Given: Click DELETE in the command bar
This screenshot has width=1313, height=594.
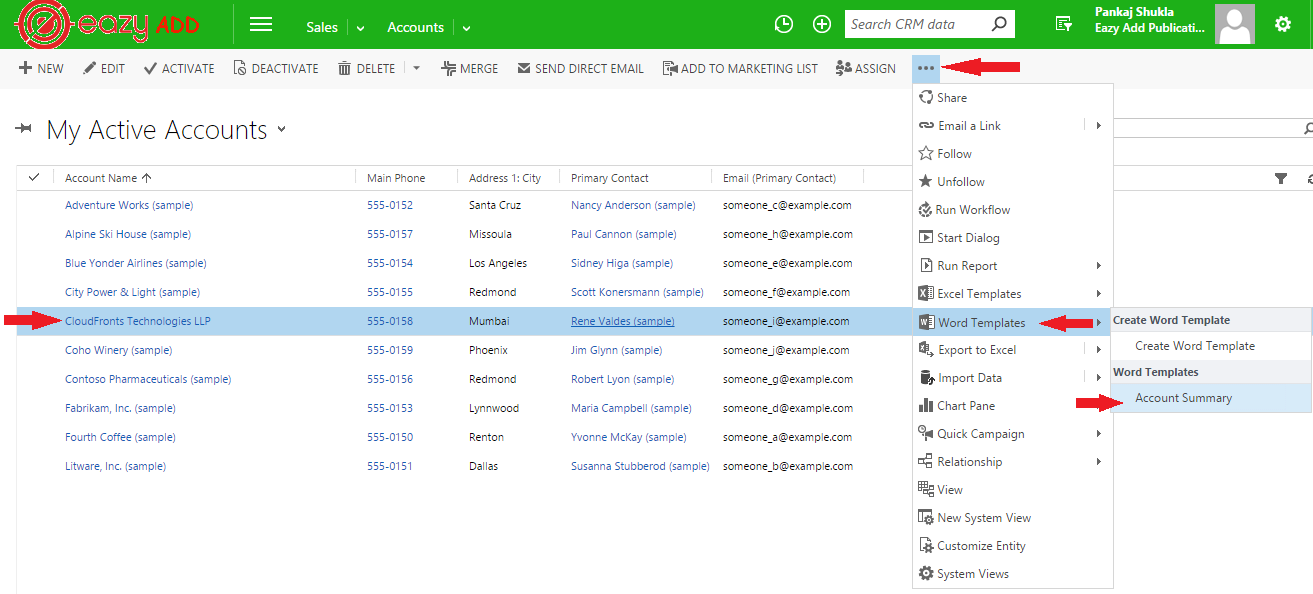Looking at the screenshot, I should (x=367, y=69).
